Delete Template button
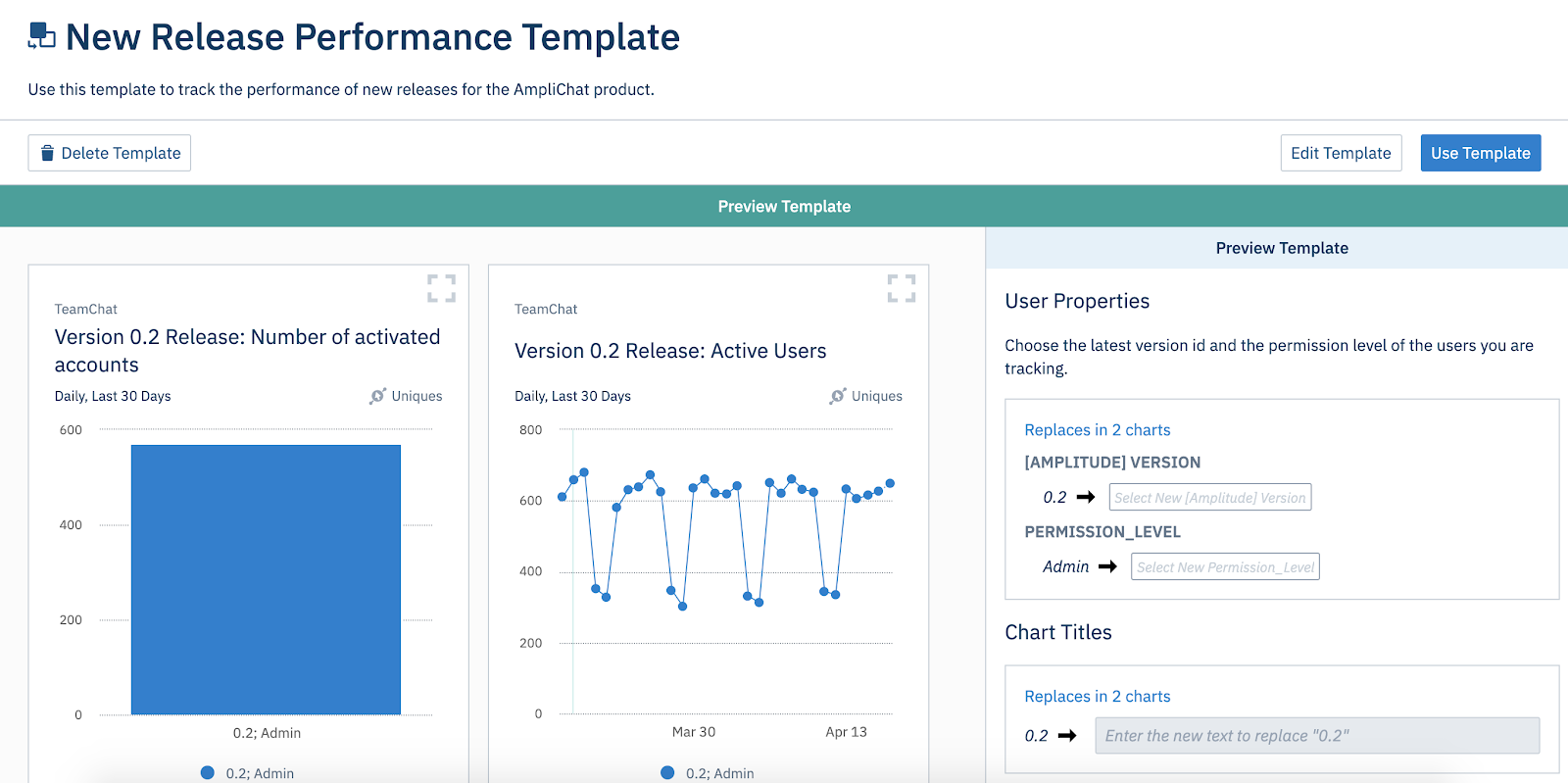 coord(110,153)
